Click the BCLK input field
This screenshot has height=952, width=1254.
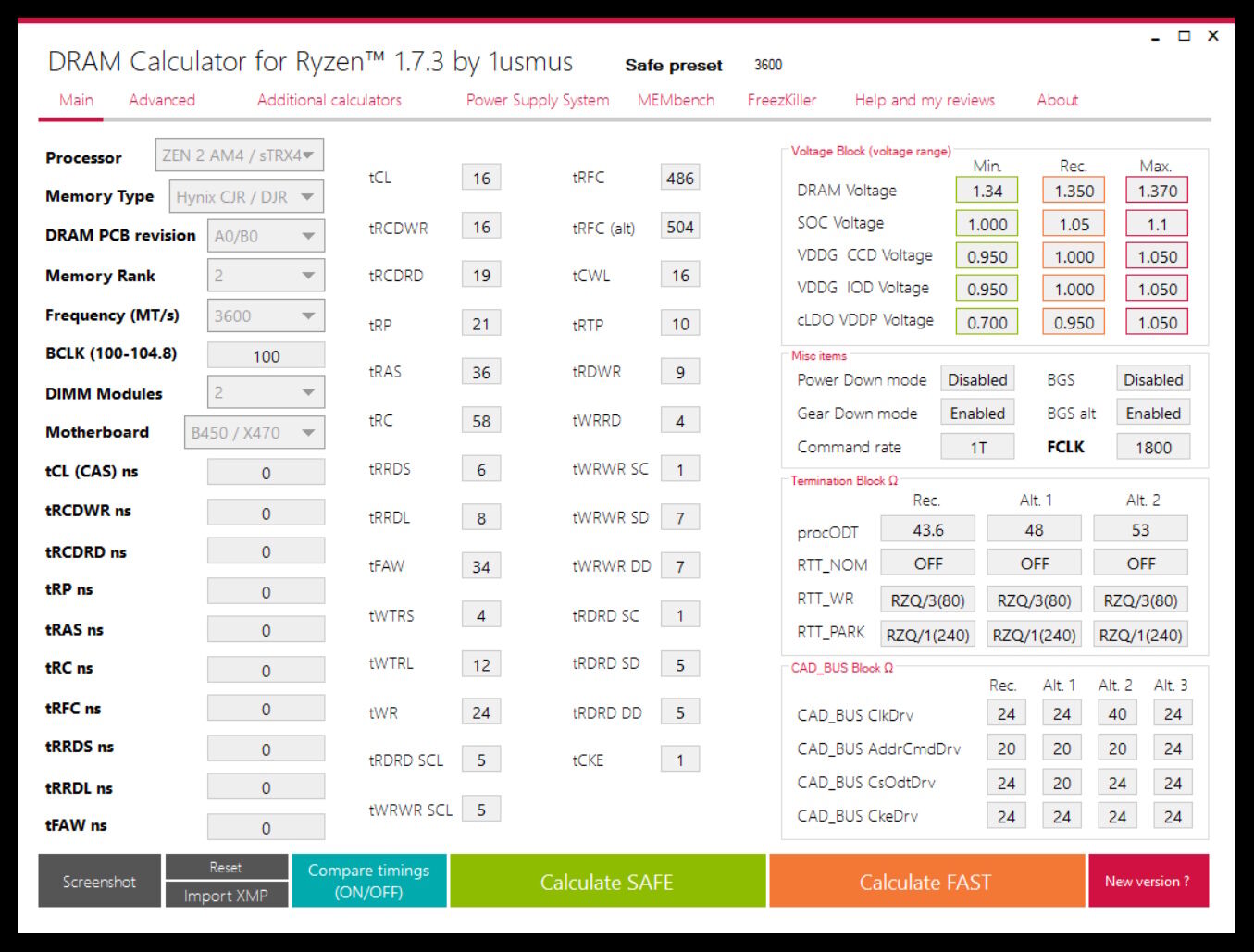(x=266, y=355)
